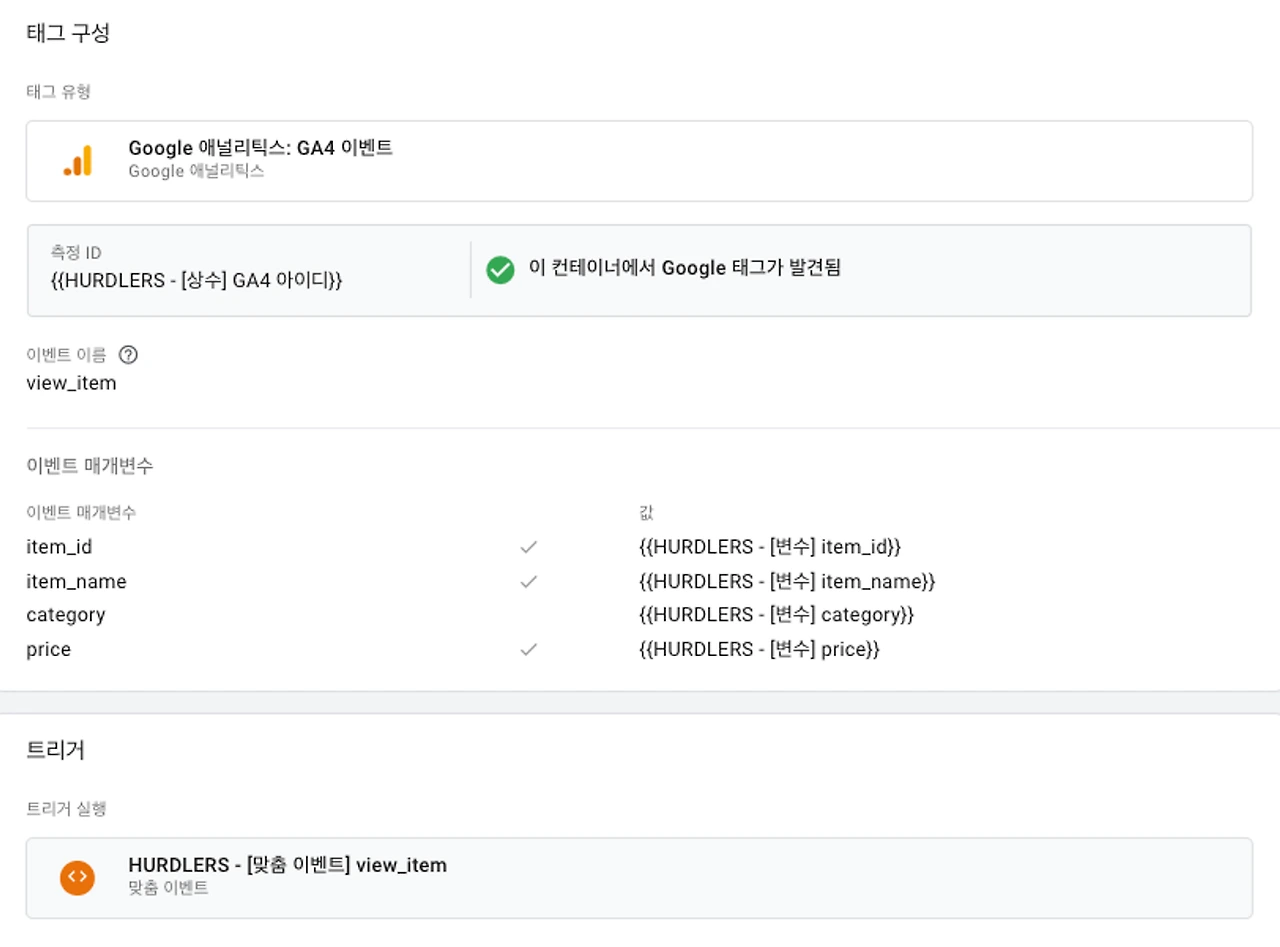Image resolution: width=1280 pixels, height=947 pixels.
Task: Click the green checkmark Google tag status icon
Action: (x=500, y=269)
